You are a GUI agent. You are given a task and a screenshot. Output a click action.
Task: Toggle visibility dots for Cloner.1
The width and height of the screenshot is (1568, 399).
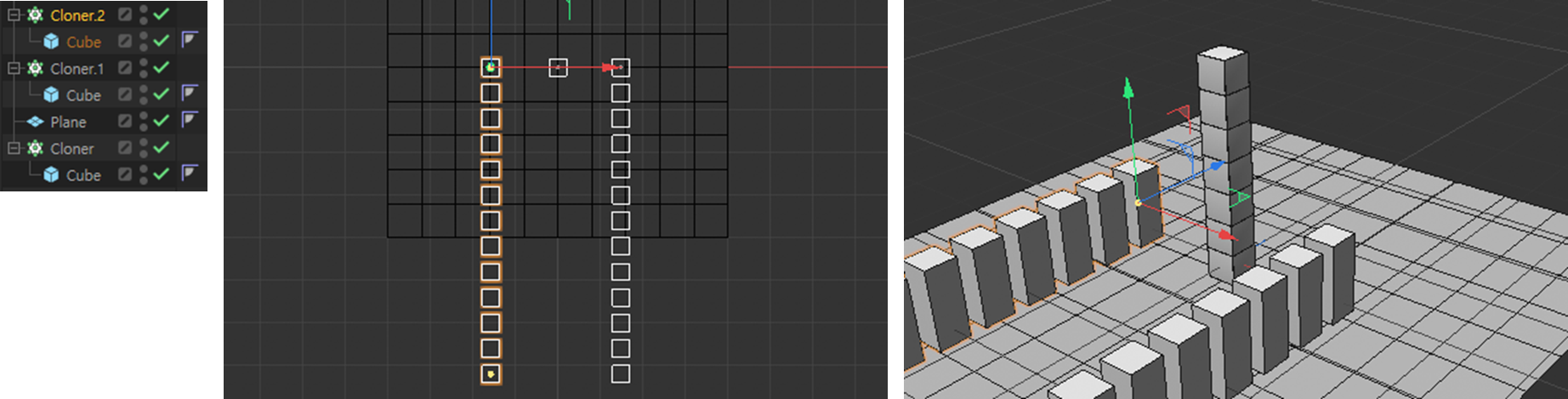(144, 67)
